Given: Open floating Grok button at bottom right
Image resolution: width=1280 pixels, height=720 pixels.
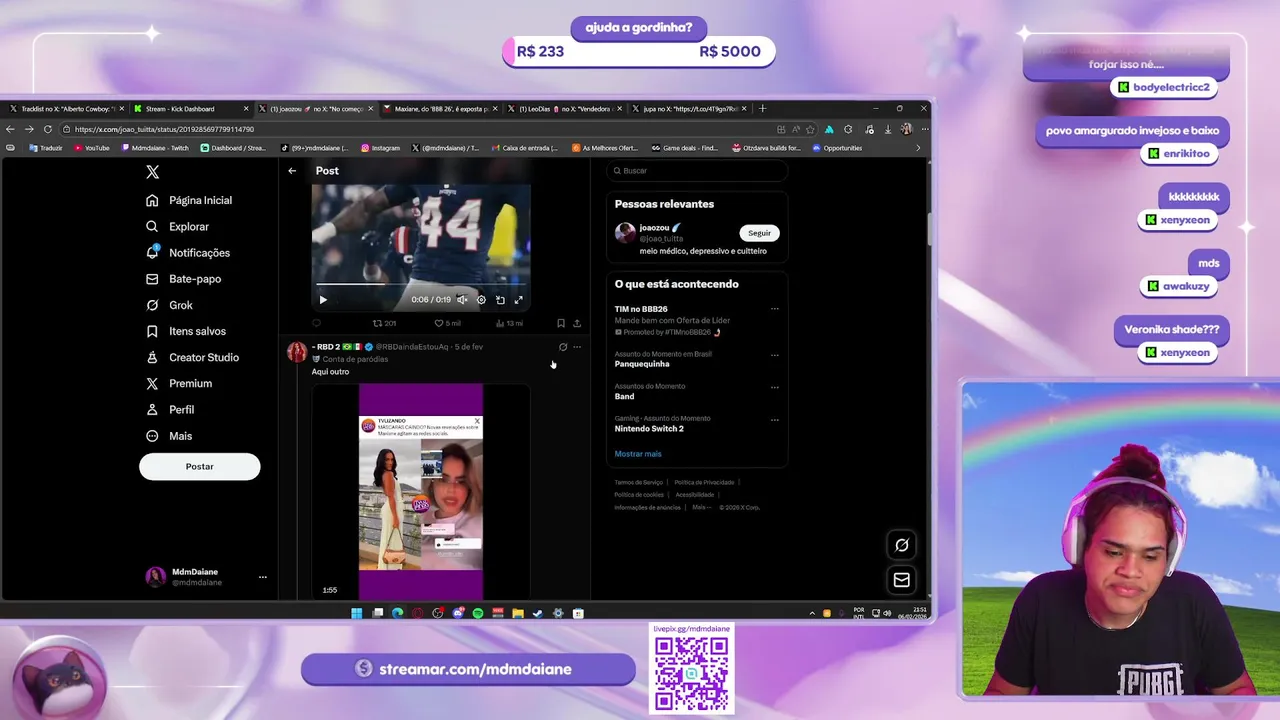Looking at the screenshot, I should [902, 545].
